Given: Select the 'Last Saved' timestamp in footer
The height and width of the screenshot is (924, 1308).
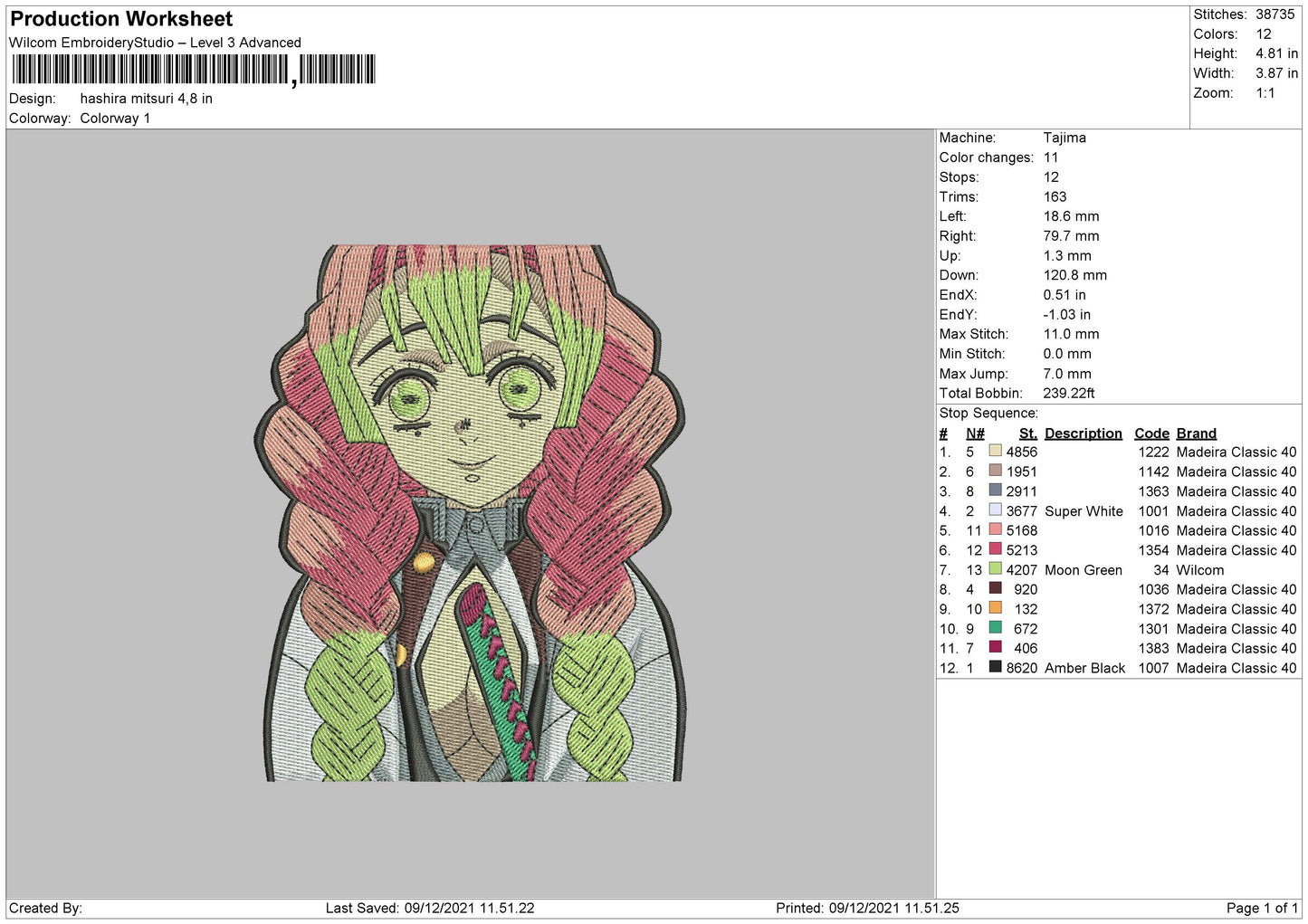Looking at the screenshot, I should coord(430,908).
